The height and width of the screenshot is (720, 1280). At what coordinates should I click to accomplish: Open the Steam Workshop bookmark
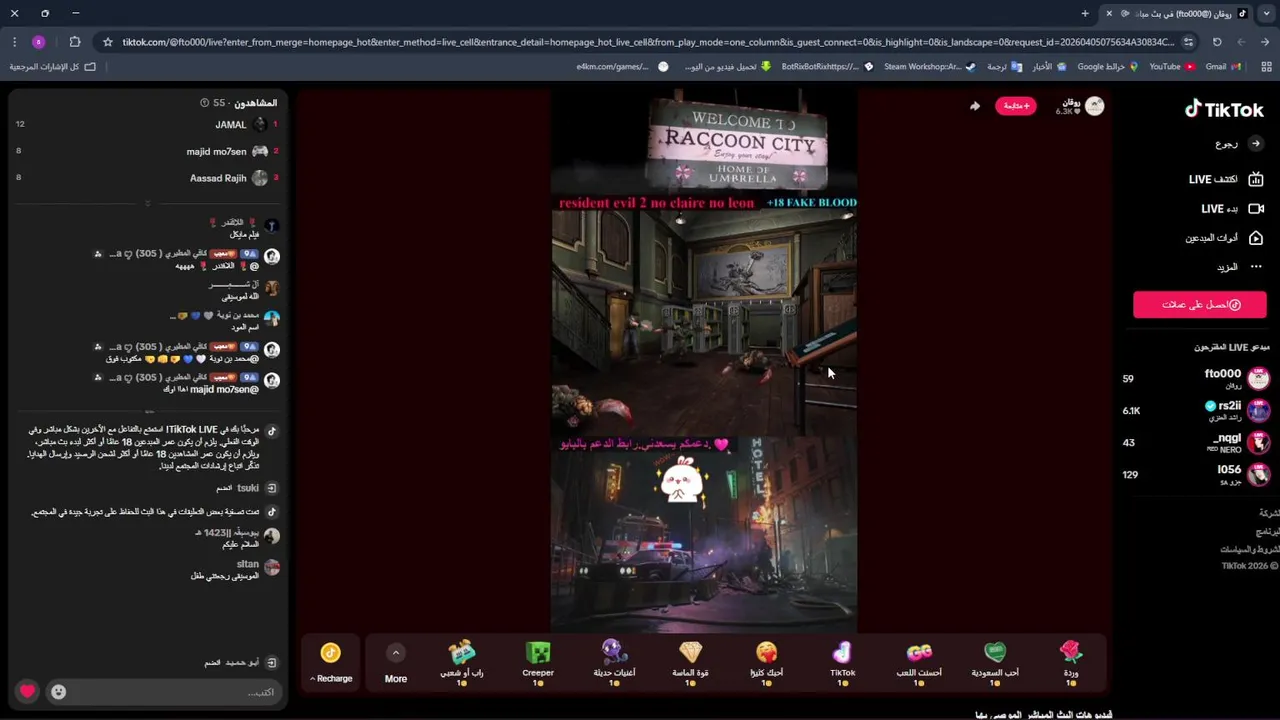(930, 67)
